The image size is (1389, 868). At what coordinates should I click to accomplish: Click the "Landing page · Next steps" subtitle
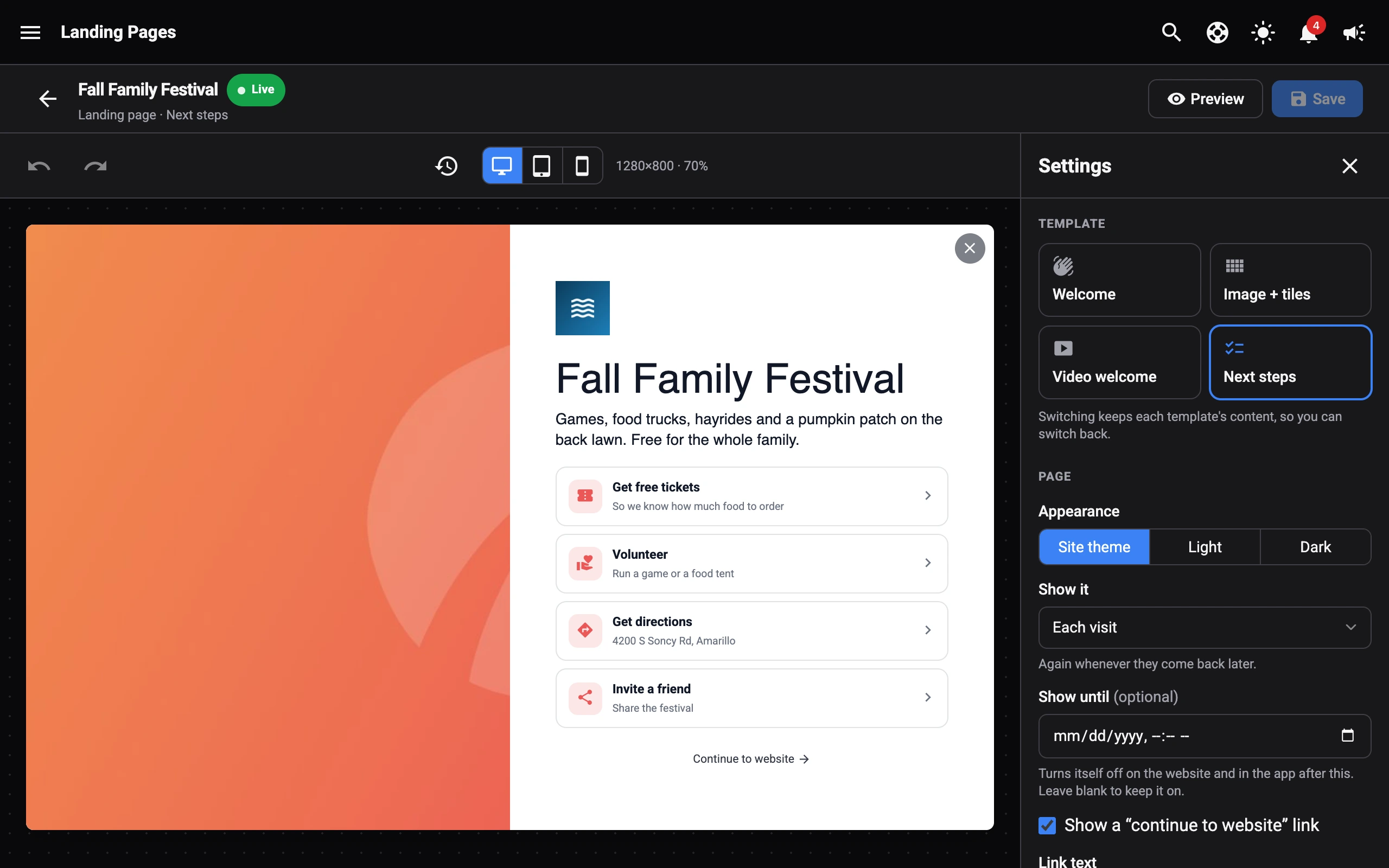pos(152,115)
